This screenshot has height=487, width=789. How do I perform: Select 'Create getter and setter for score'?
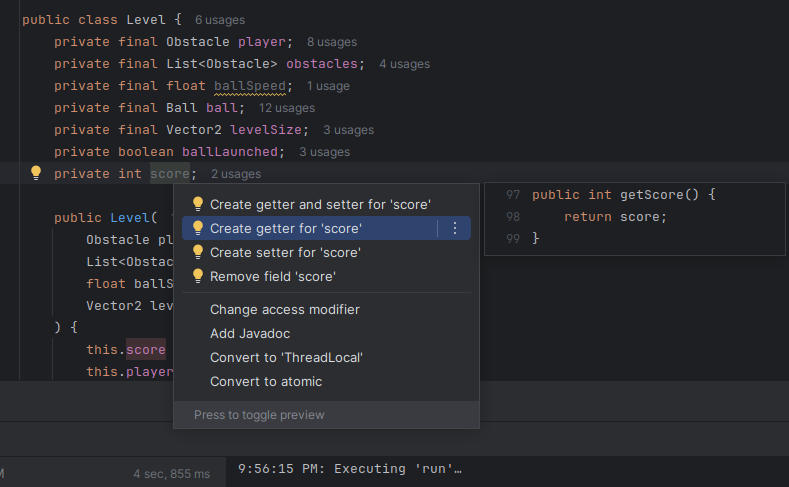pyautogui.click(x=320, y=204)
